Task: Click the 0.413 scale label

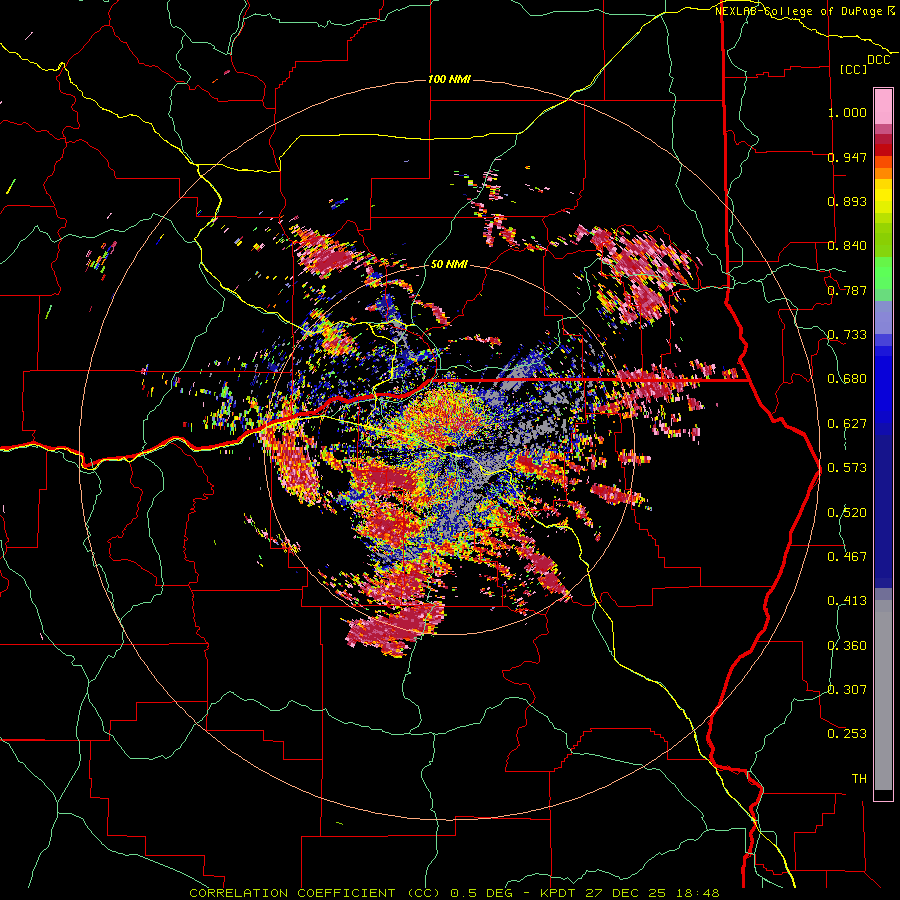Action: [x=847, y=600]
